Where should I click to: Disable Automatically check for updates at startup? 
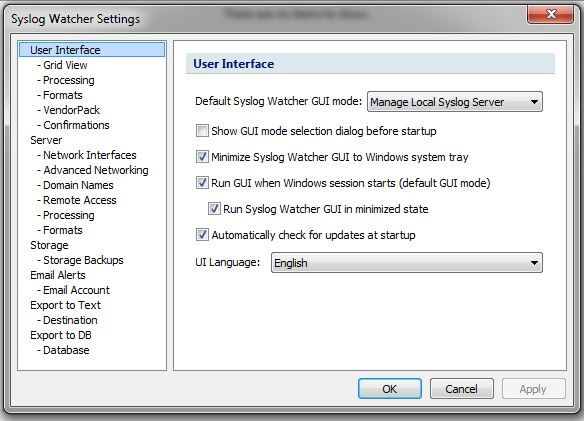pyautogui.click(x=202, y=235)
